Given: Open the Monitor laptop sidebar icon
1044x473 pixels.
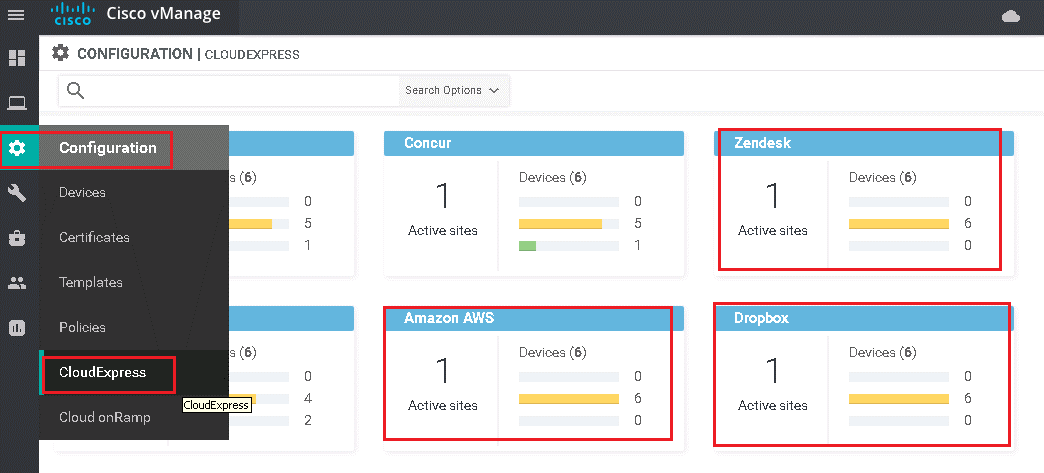Looking at the screenshot, I should (17, 103).
